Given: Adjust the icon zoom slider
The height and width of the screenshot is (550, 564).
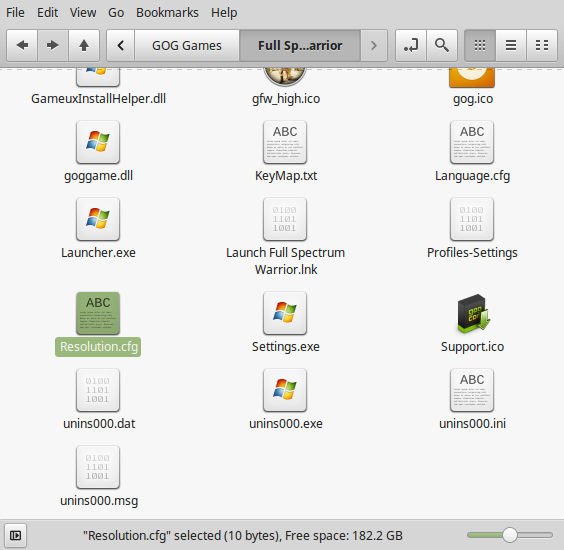Looking at the screenshot, I should tap(510, 535).
